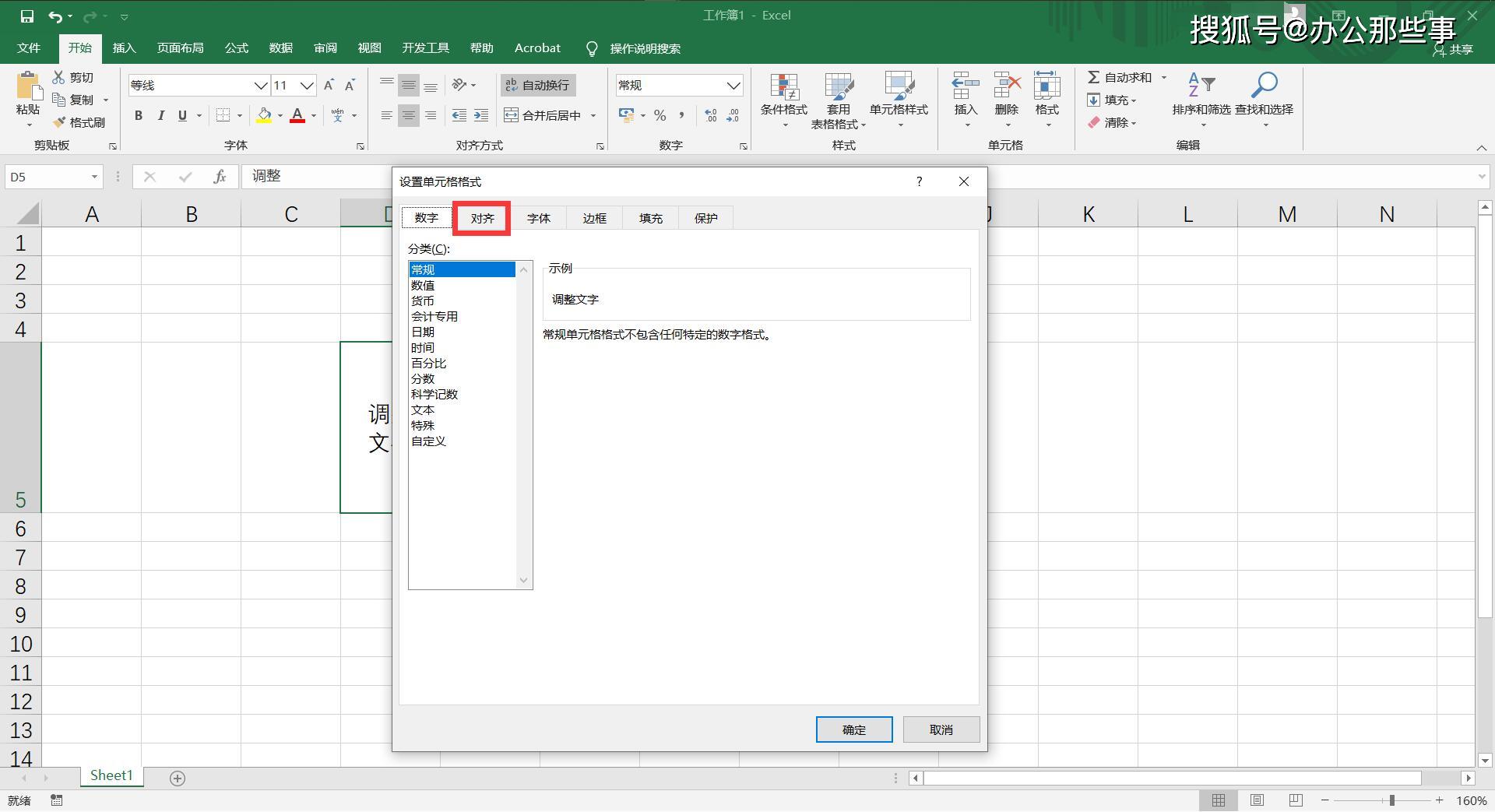Click the increase indent icon

tap(481, 115)
